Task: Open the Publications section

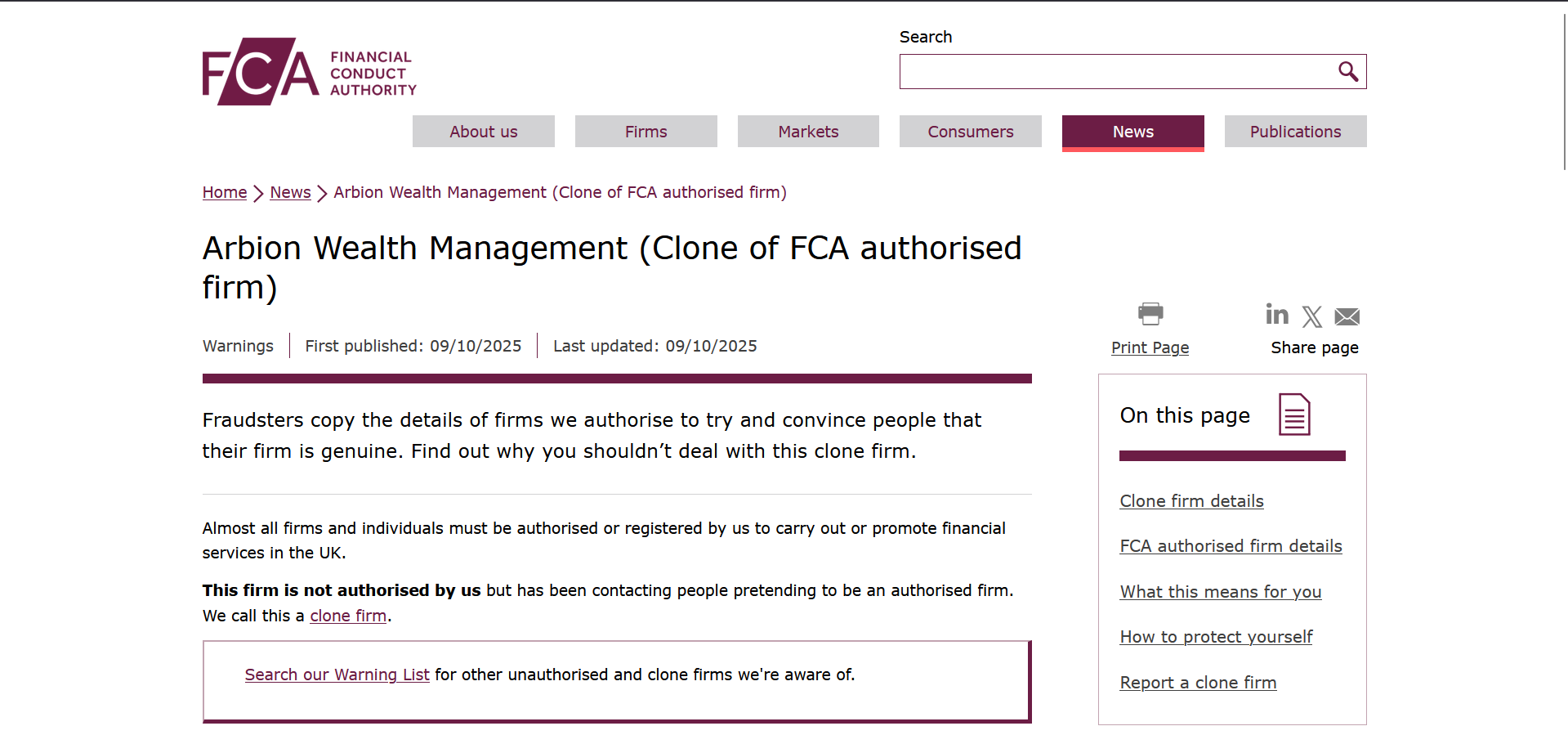Action: [1295, 132]
